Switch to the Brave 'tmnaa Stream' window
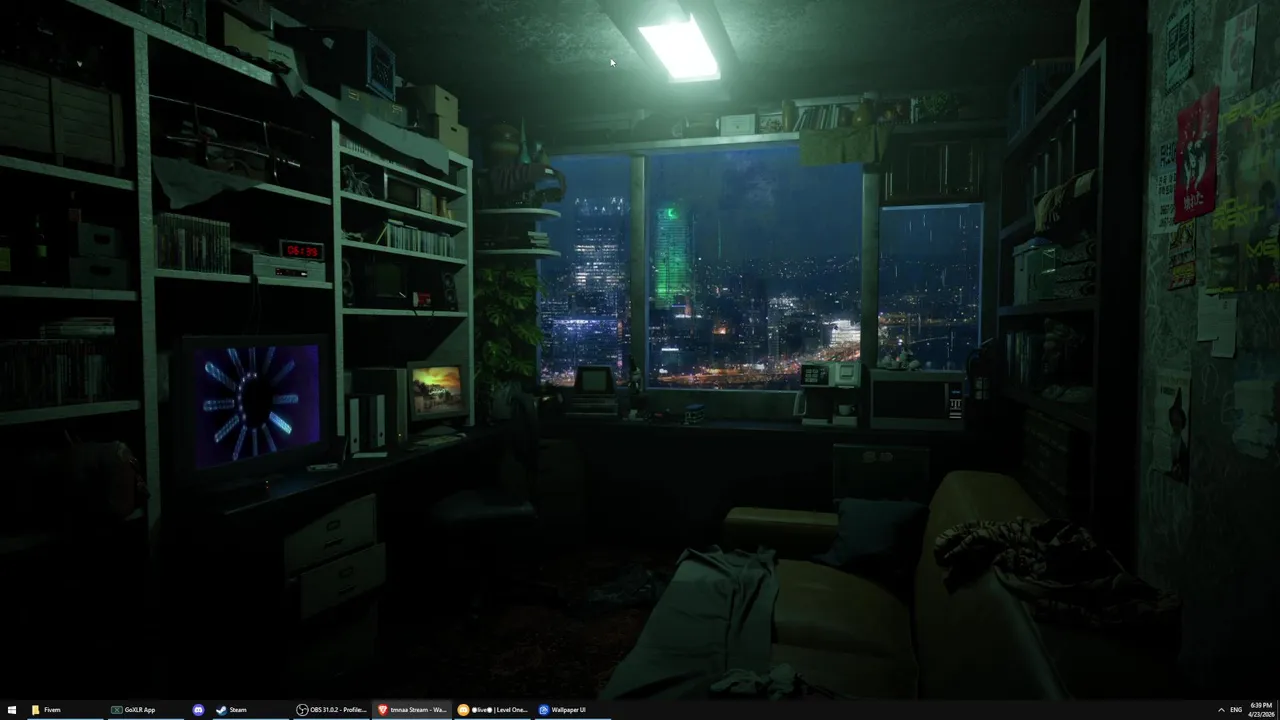The image size is (1280, 720). (412, 710)
